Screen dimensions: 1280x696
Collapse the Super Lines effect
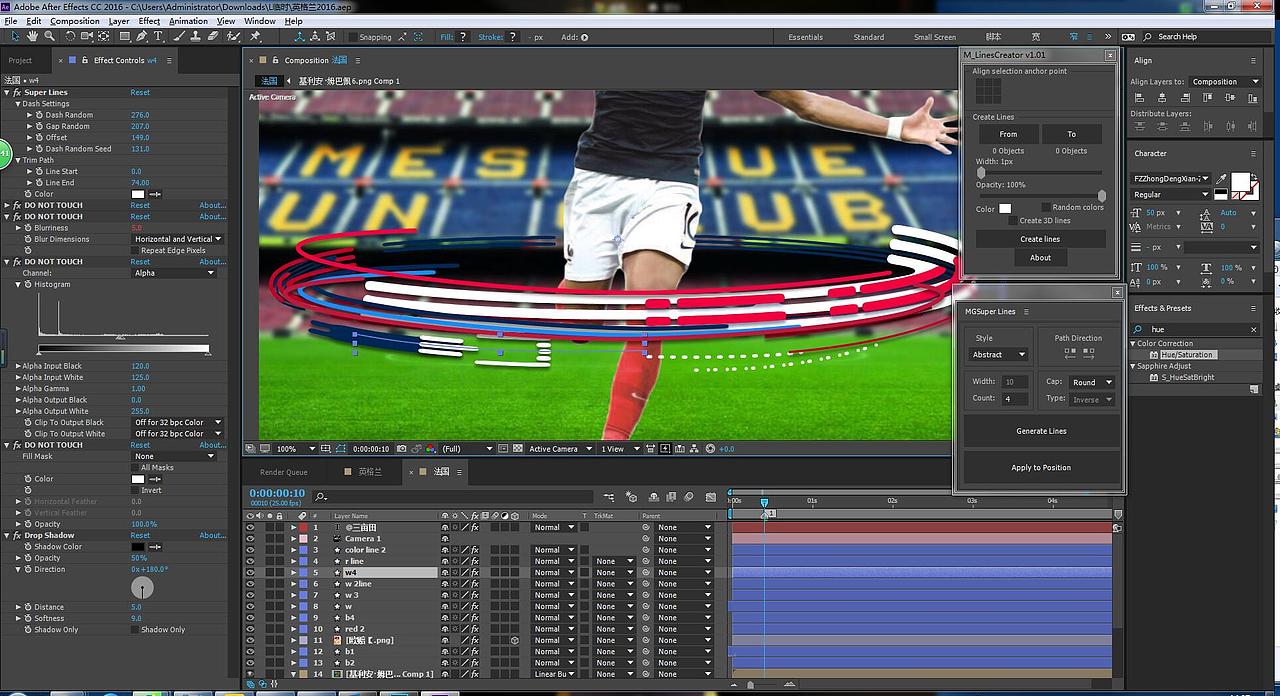pyautogui.click(x=8, y=92)
